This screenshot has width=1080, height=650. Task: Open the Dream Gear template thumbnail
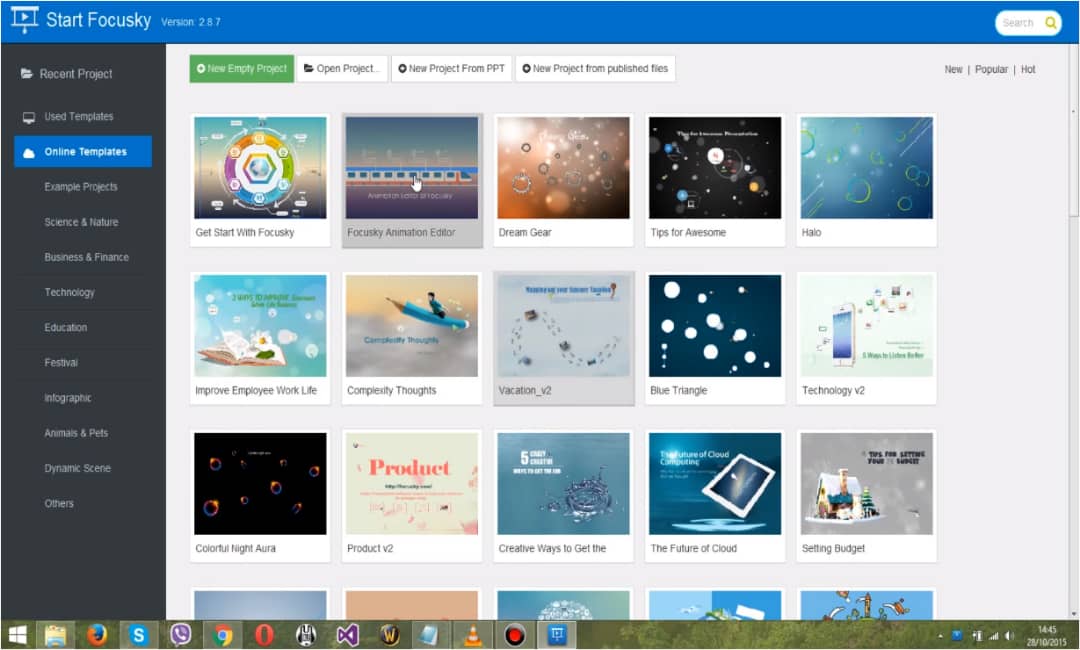tap(563, 167)
